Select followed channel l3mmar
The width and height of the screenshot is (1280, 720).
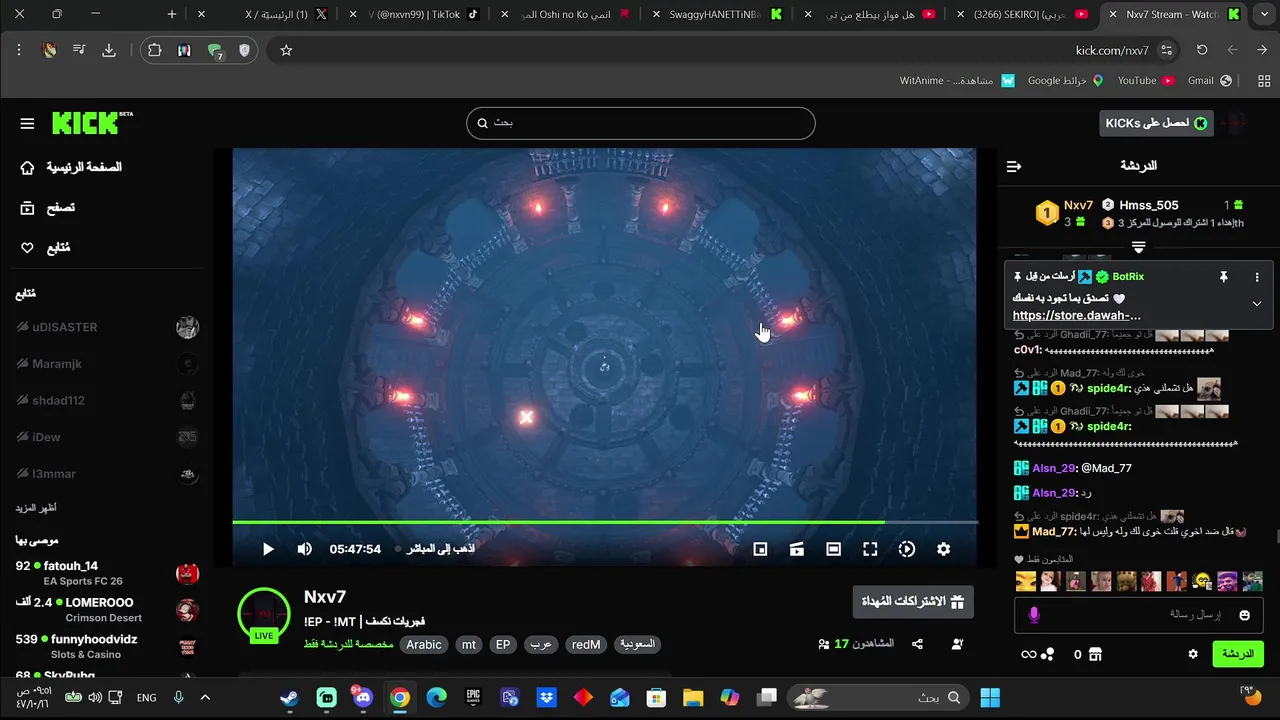(x=107, y=474)
